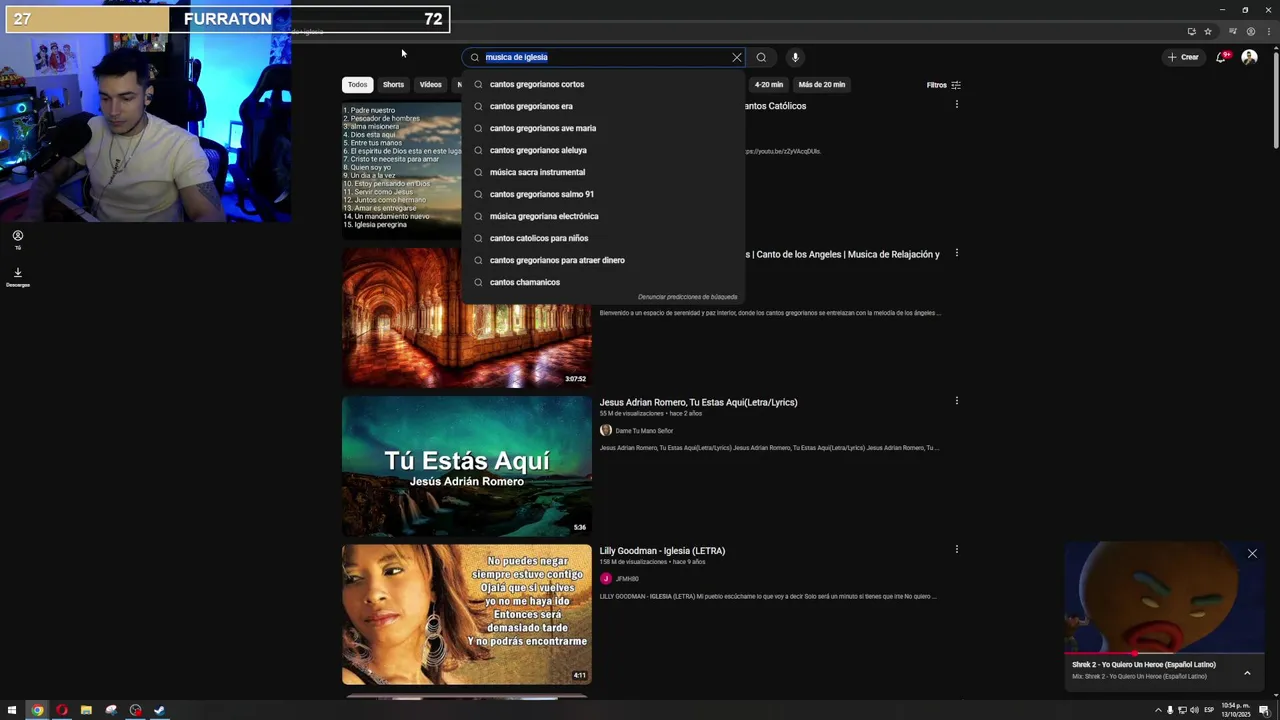Click the musica de iglesia search field
This screenshot has width=1280, height=720.
pyautogui.click(x=603, y=57)
